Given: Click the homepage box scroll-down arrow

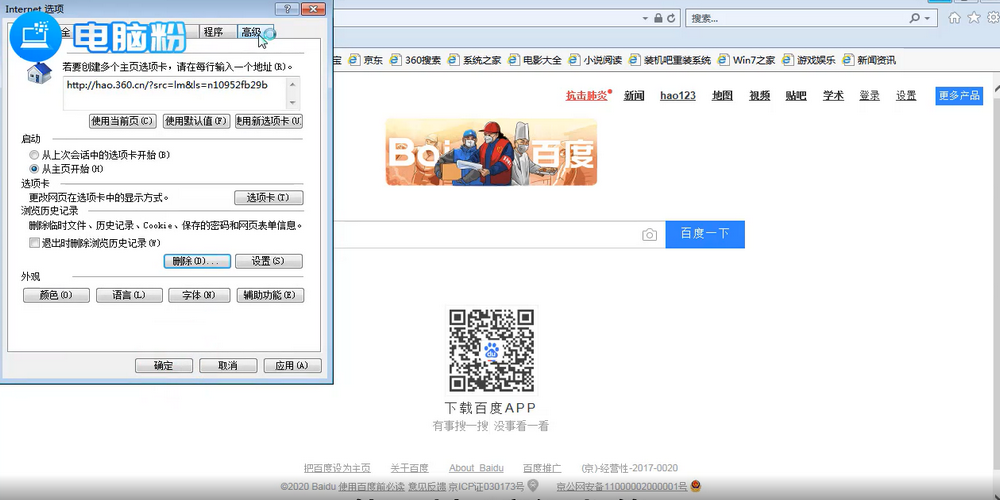Looking at the screenshot, I should [293, 103].
